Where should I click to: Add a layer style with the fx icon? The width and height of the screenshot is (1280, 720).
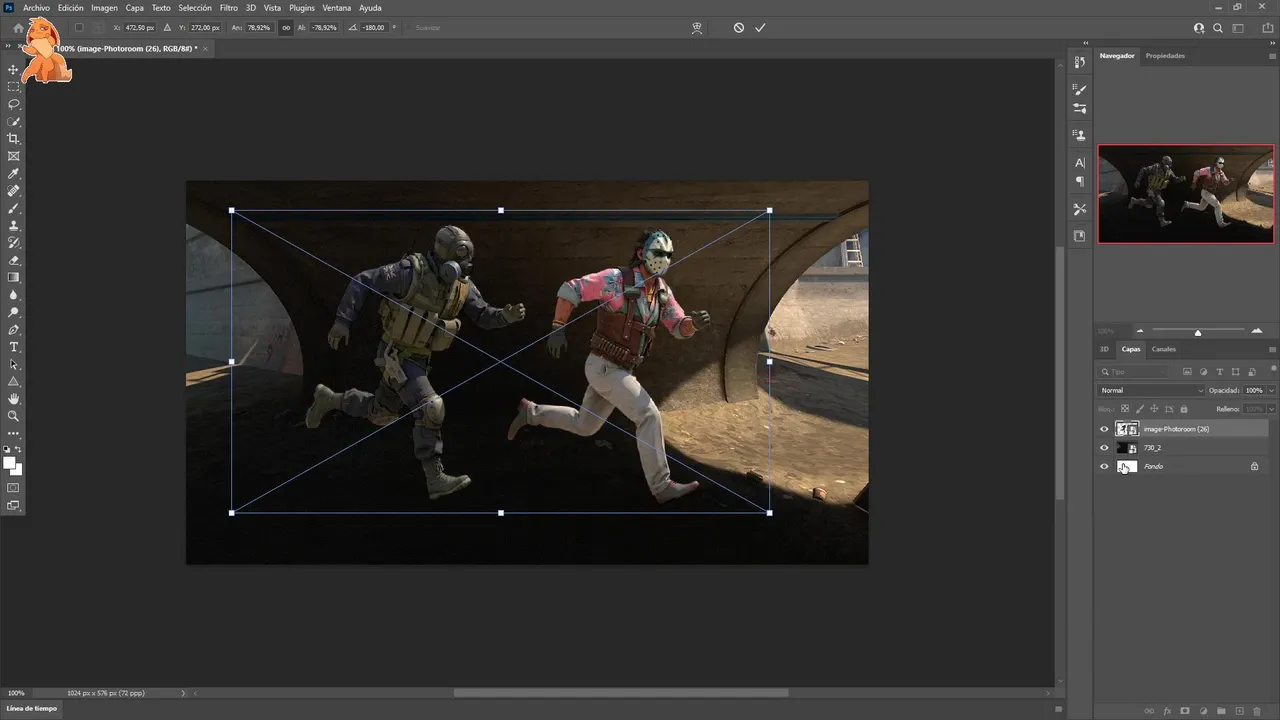(x=1168, y=711)
